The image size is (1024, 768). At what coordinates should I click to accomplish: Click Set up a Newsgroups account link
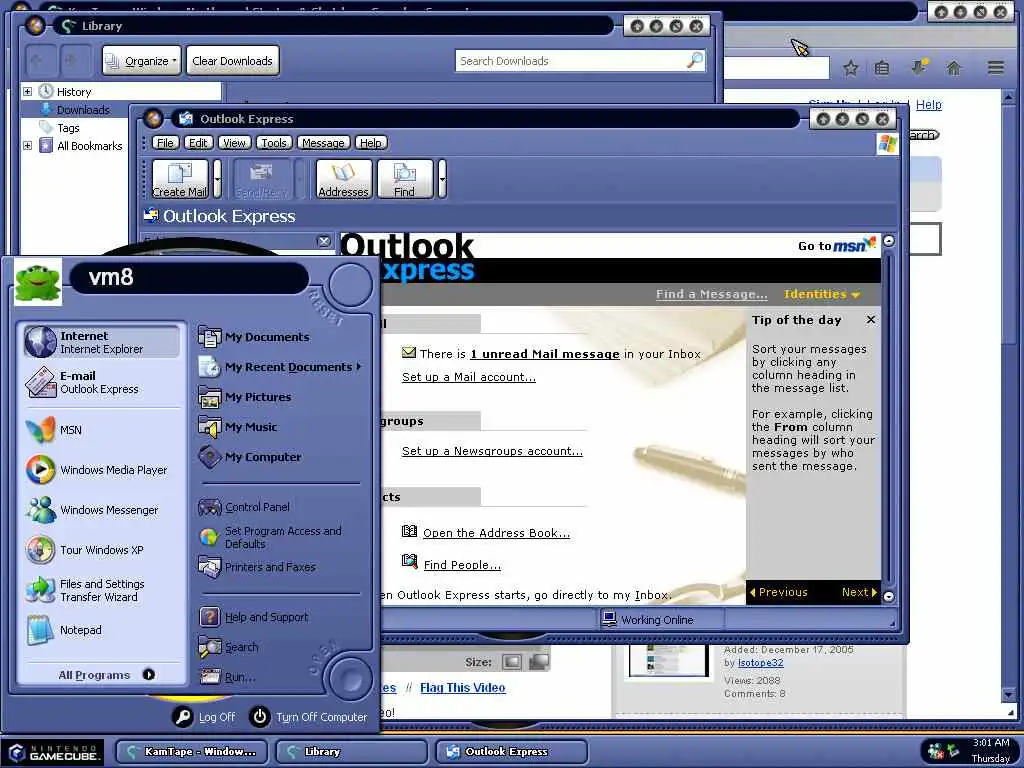click(x=492, y=451)
